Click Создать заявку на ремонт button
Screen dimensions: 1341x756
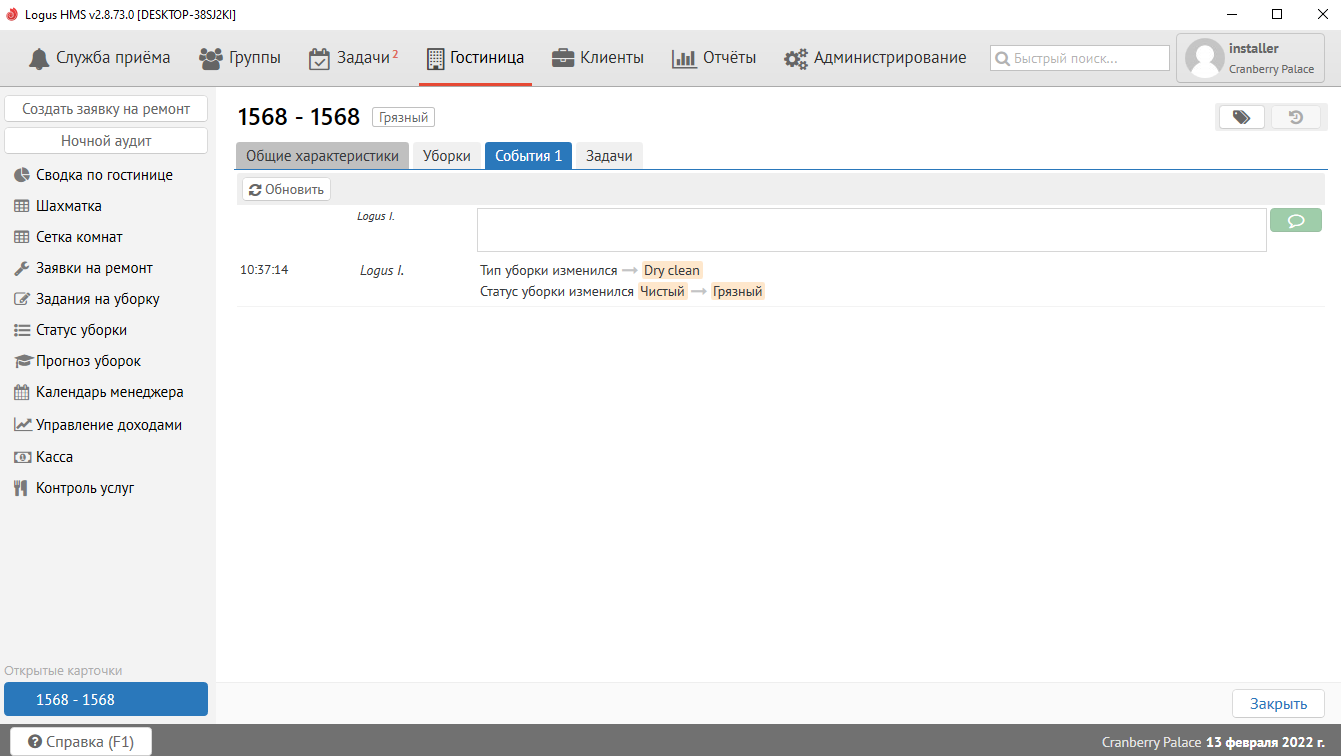[x=106, y=109]
